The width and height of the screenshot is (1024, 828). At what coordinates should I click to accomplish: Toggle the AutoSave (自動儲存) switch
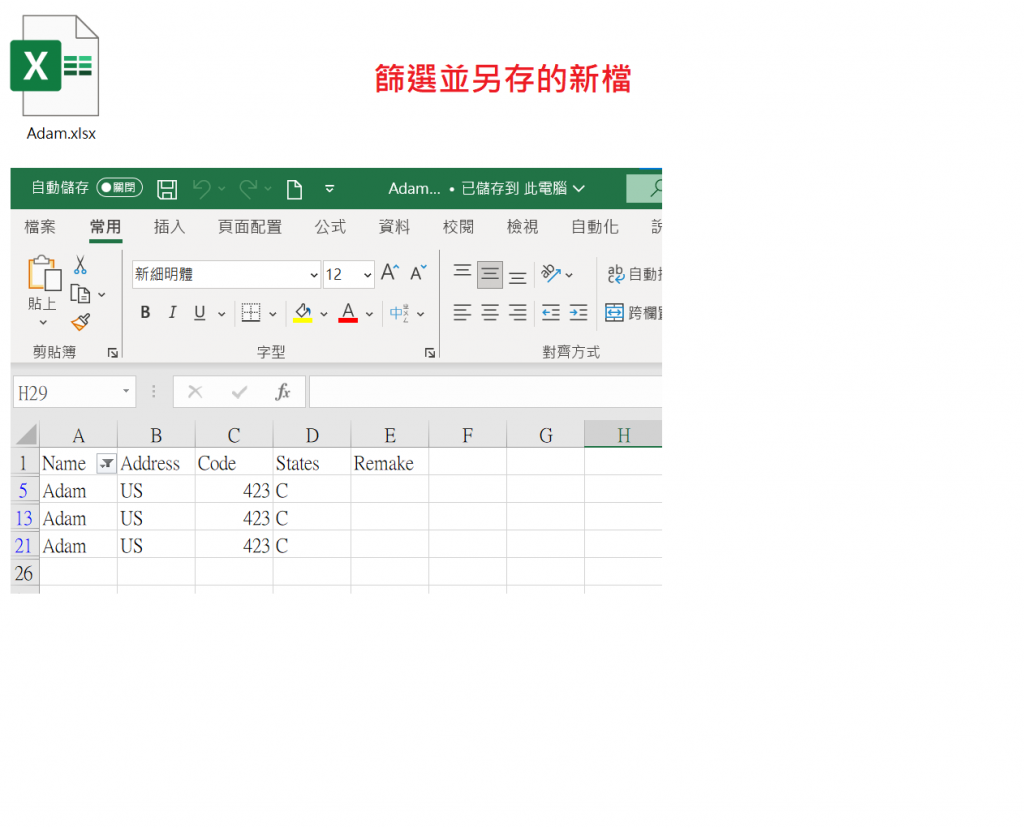click(120, 188)
